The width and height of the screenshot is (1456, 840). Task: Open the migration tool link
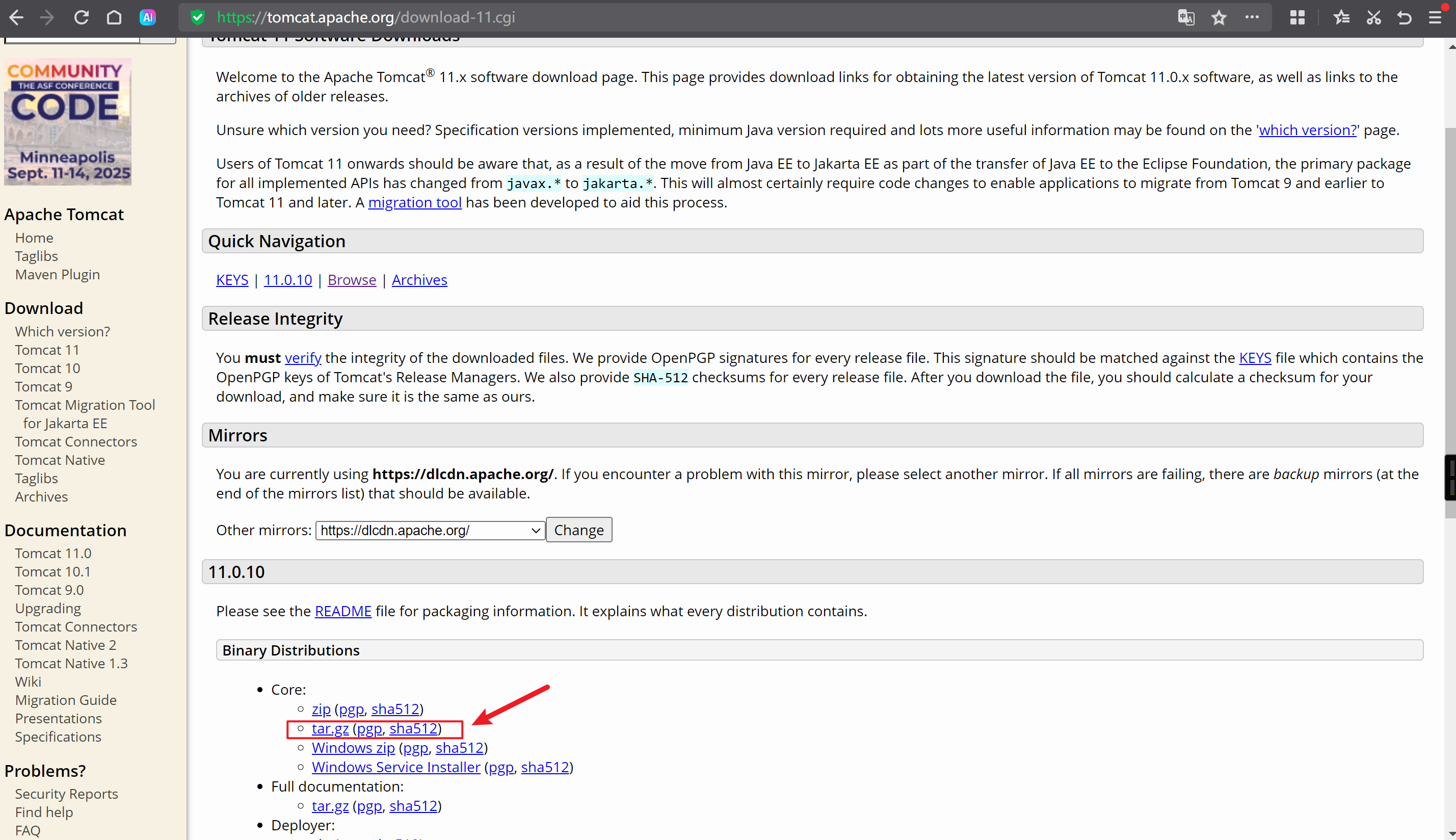click(x=415, y=202)
